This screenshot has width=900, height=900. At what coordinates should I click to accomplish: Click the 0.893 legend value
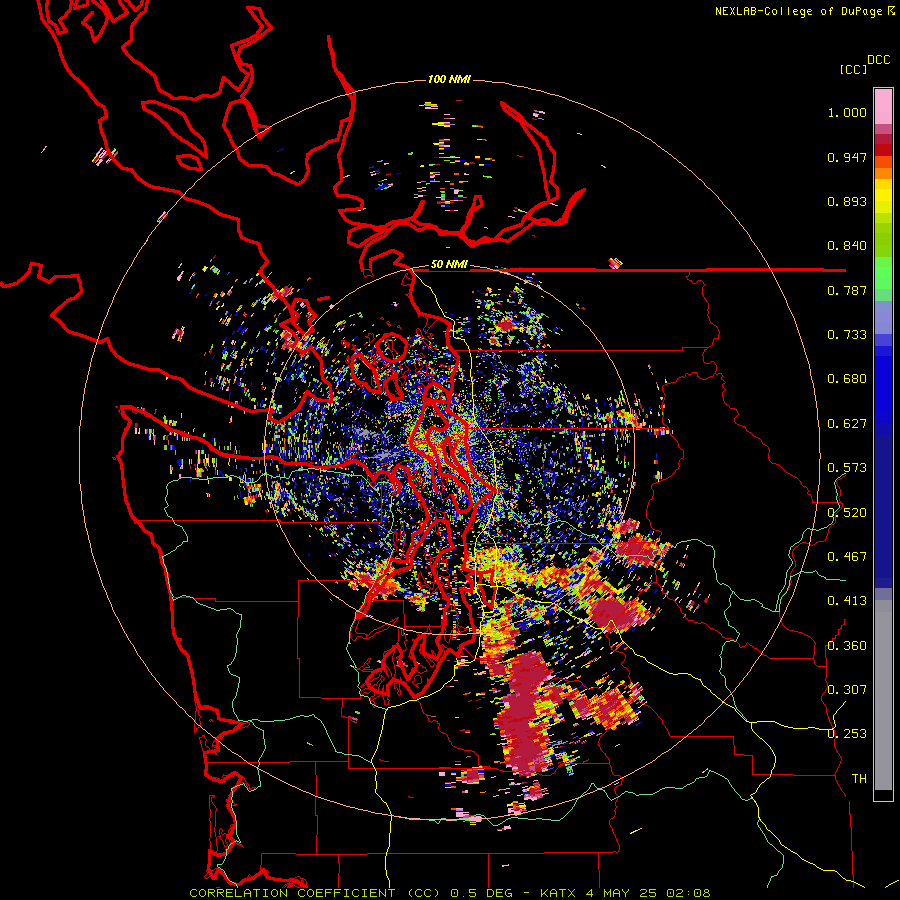point(847,201)
